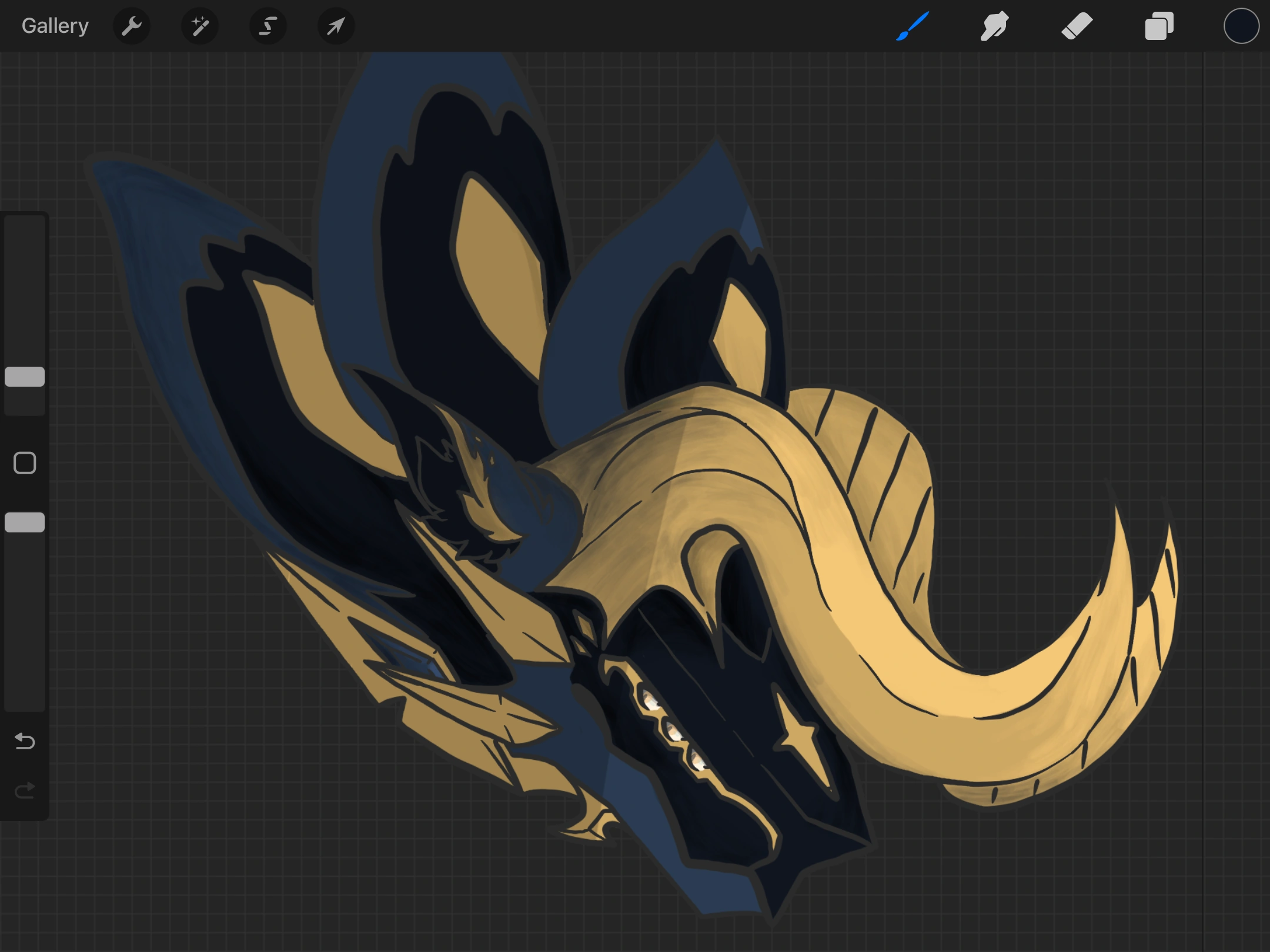Open the Actions wrench menu
Screen dimensions: 1270x952
[x=132, y=26]
